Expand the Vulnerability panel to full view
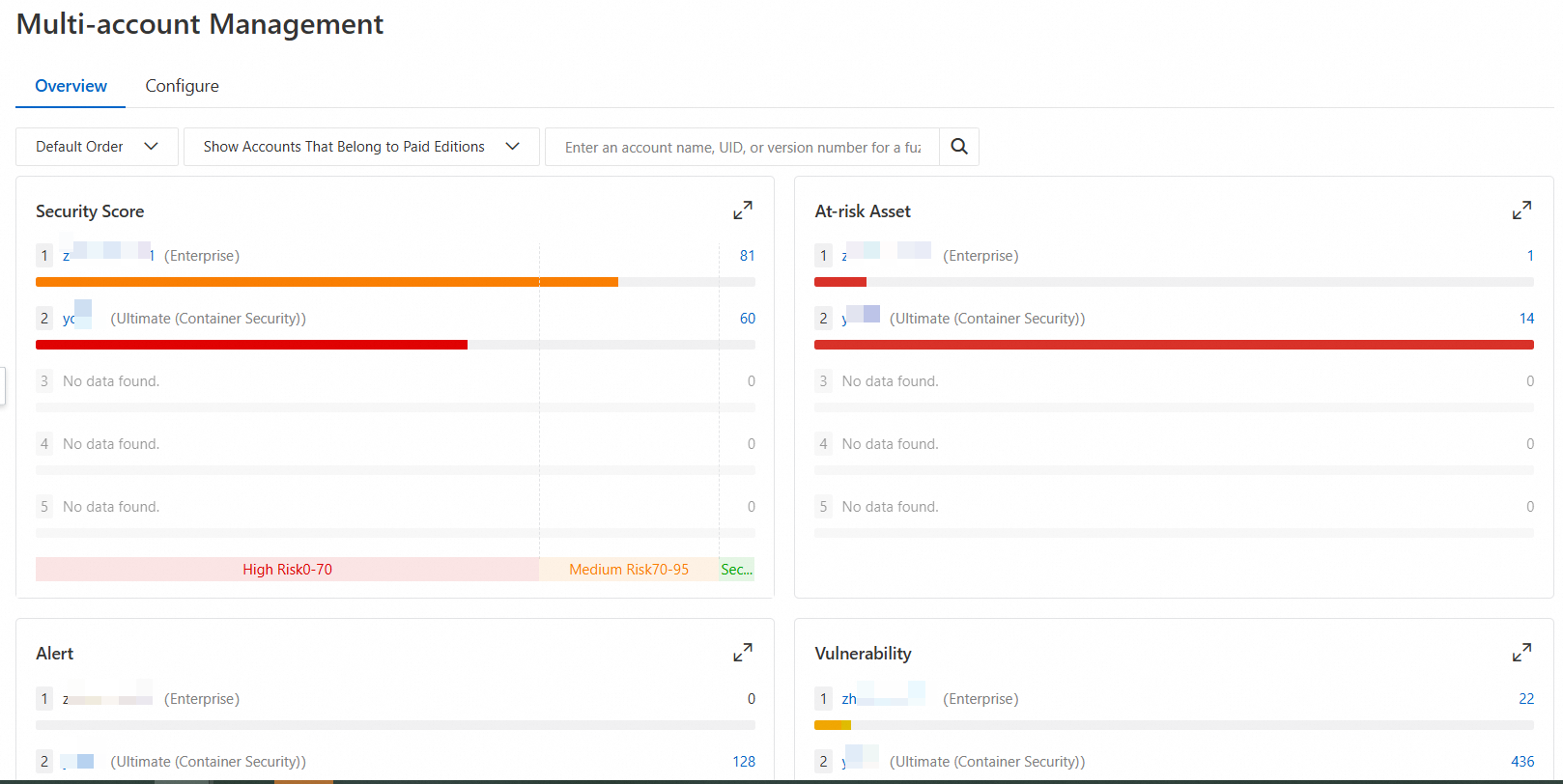1563x784 pixels. (1521, 653)
